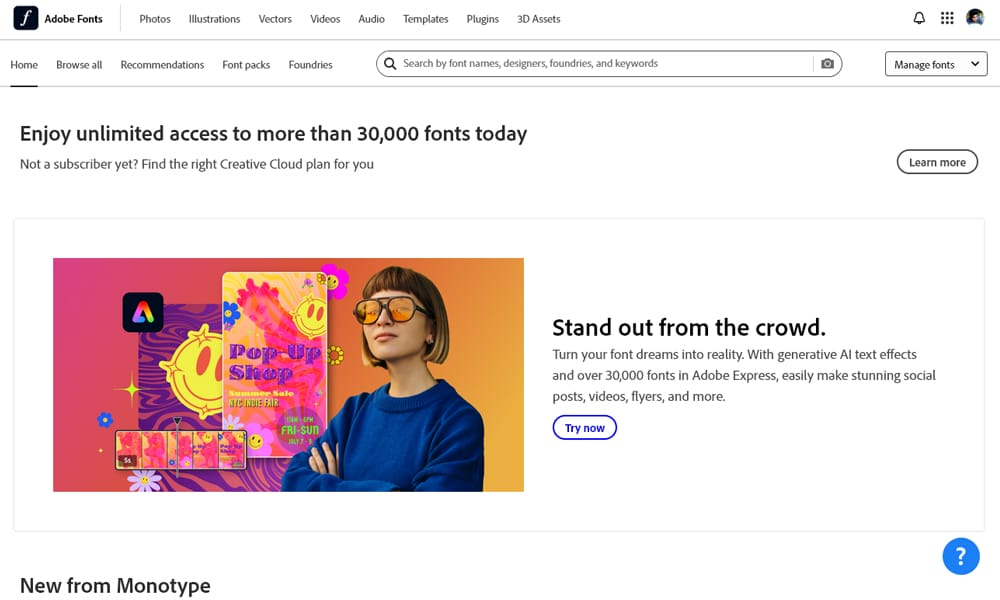Go to the Foundries section

pos(310,64)
